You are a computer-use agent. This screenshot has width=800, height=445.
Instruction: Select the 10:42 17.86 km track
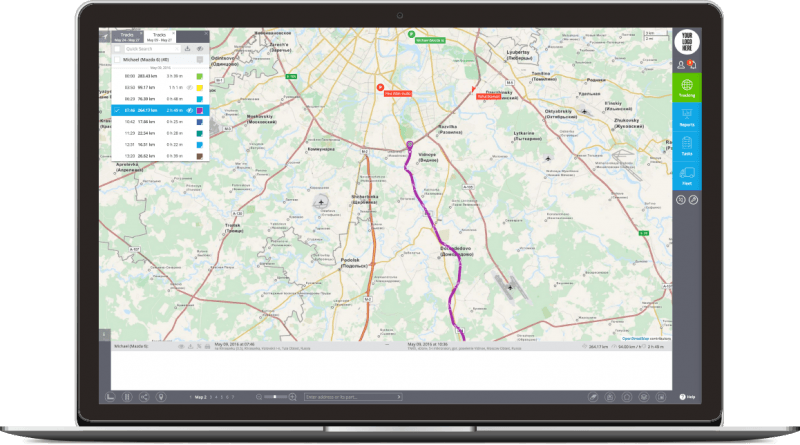click(160, 122)
